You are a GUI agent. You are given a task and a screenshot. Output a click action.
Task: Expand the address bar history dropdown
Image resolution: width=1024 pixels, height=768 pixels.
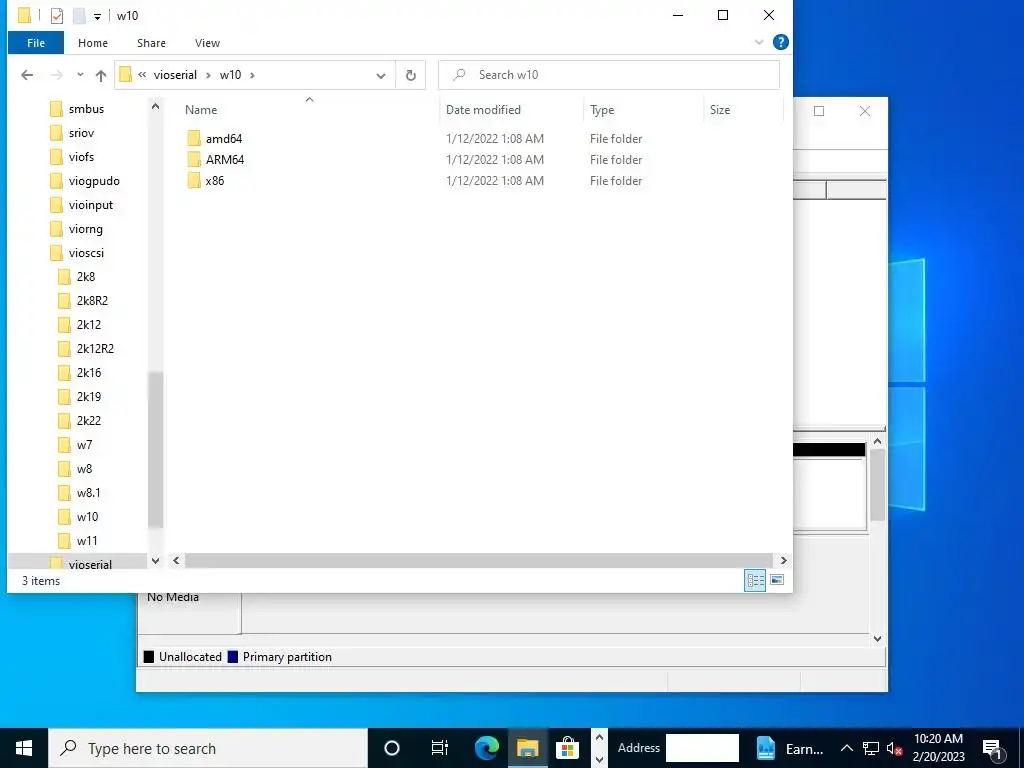point(381,75)
